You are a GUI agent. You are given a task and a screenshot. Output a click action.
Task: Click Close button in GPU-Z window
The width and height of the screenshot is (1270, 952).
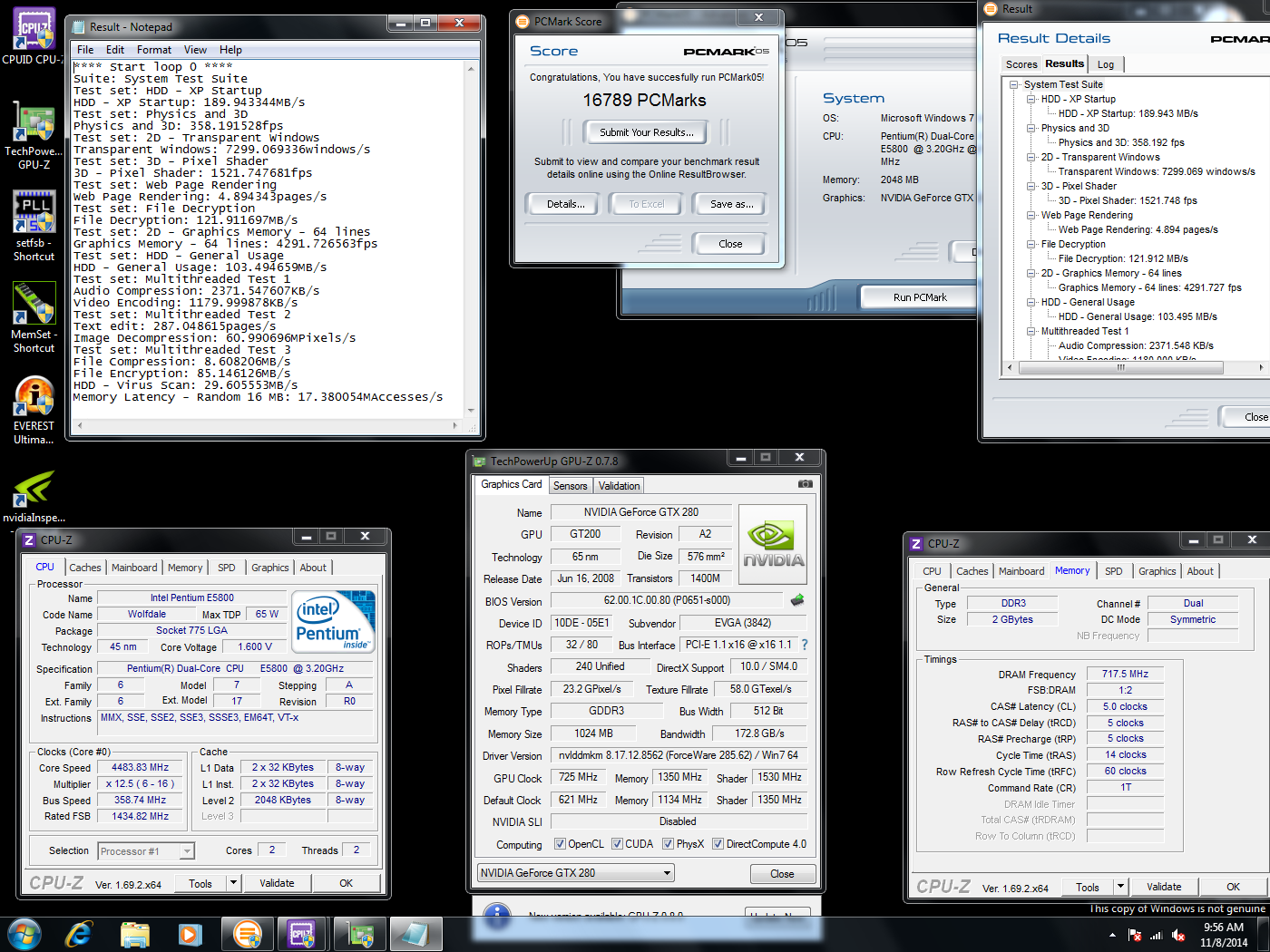coord(782,874)
